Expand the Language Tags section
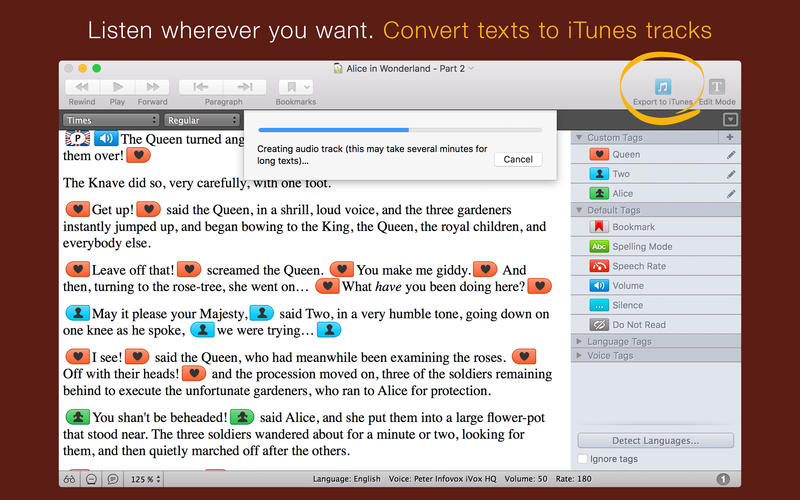The width and height of the screenshot is (800, 500). pyautogui.click(x=579, y=341)
